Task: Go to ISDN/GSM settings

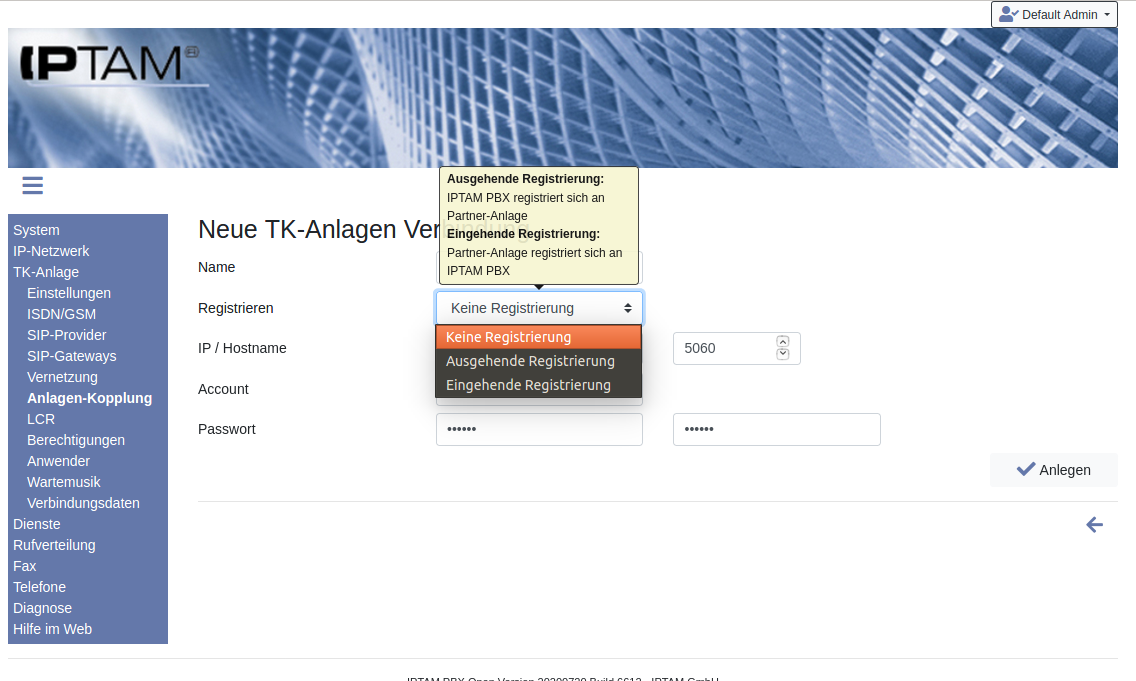Action: (x=61, y=314)
